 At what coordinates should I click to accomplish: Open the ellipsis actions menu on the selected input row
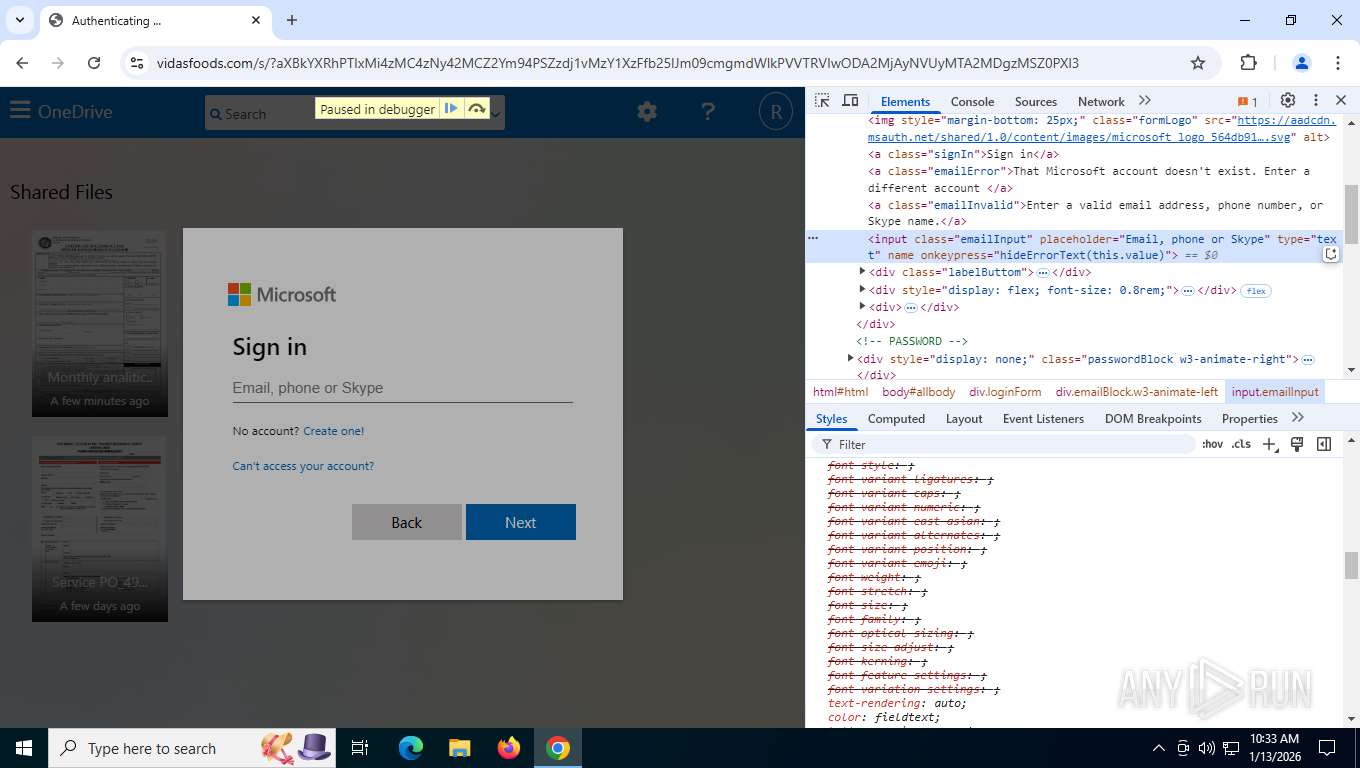point(813,238)
